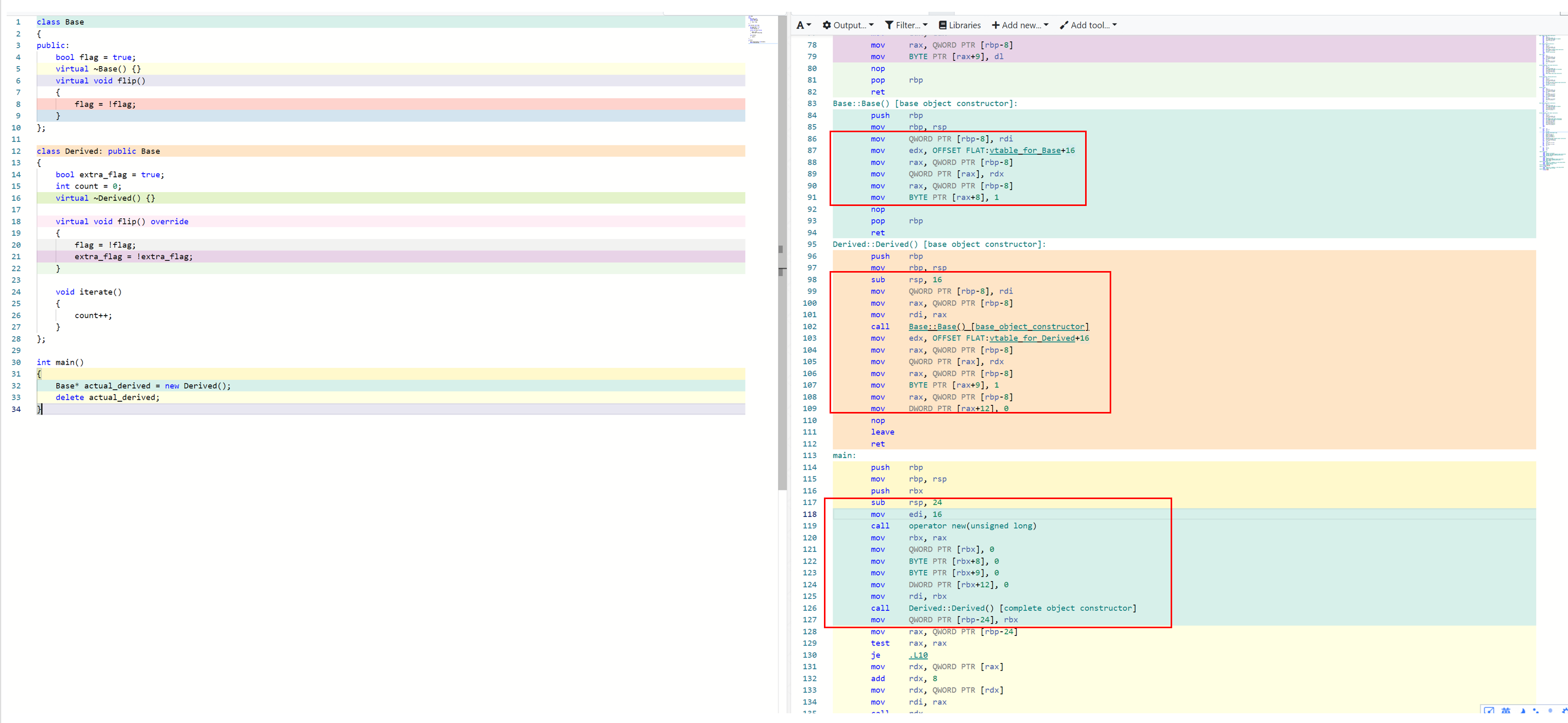Click the IME Chinese/English mode icon
This screenshot has height=723, width=1568.
pos(1506,711)
